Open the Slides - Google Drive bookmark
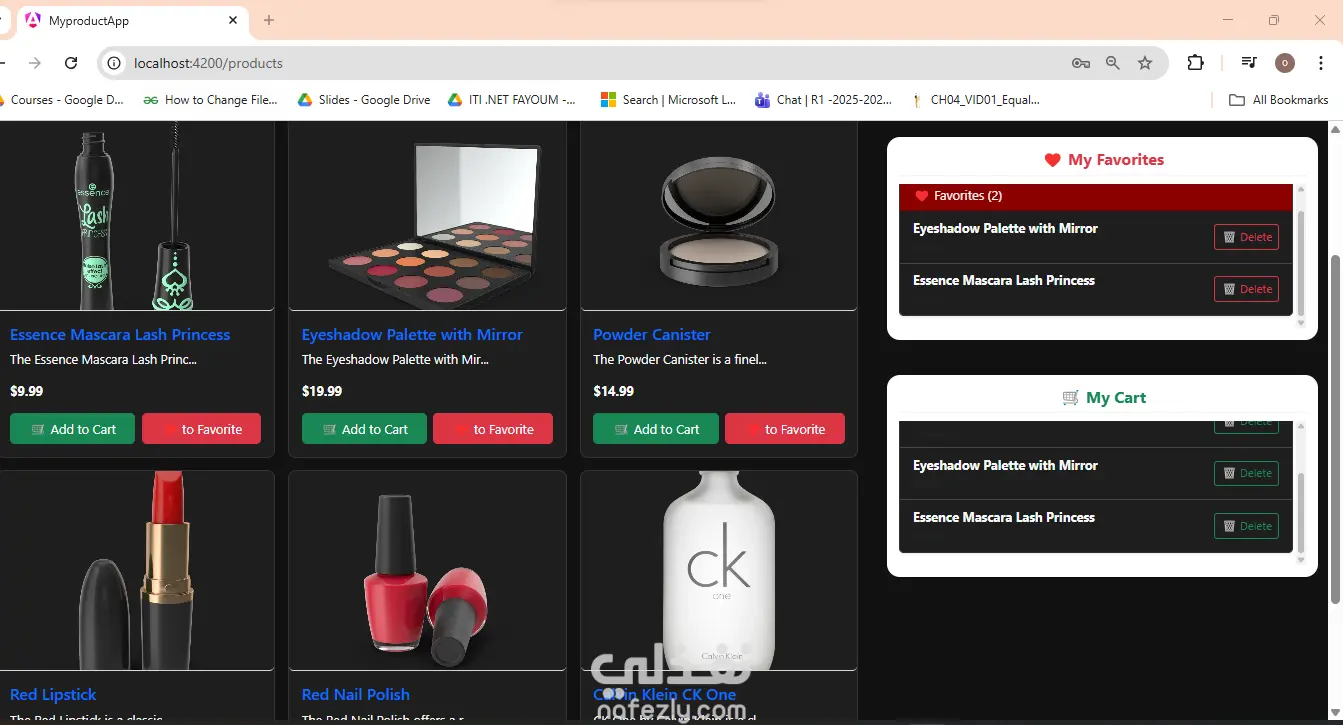 point(364,100)
